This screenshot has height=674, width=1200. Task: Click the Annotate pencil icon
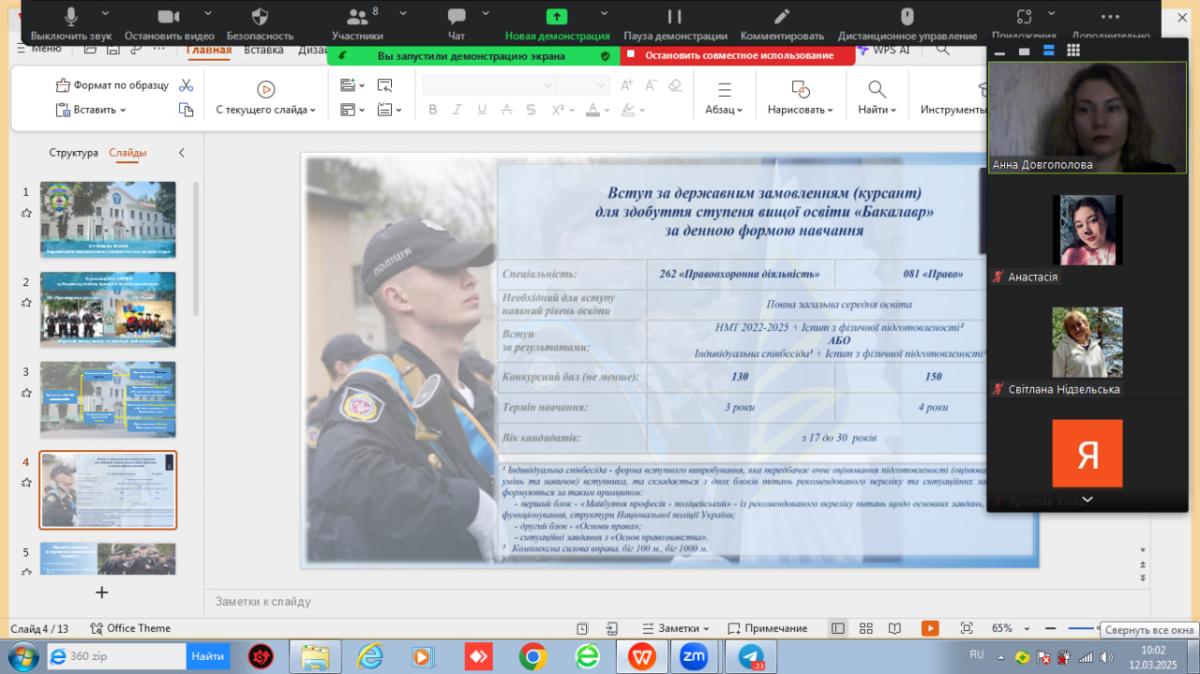pyautogui.click(x=781, y=17)
